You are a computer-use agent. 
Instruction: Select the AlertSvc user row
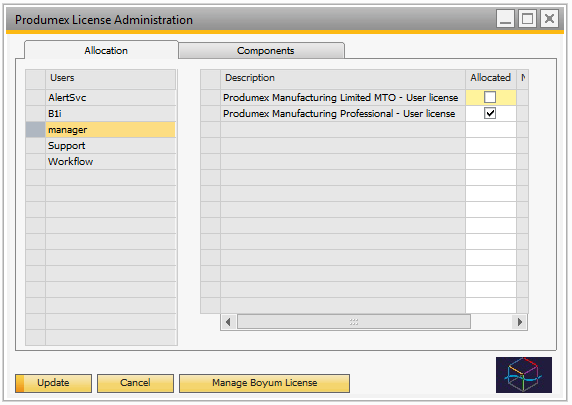pos(111,97)
